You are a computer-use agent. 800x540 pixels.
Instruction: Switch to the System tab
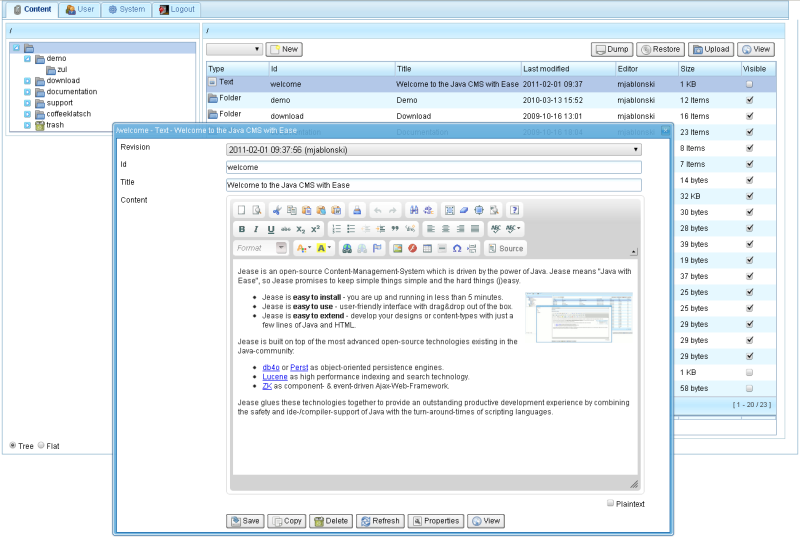pyautogui.click(x=126, y=9)
